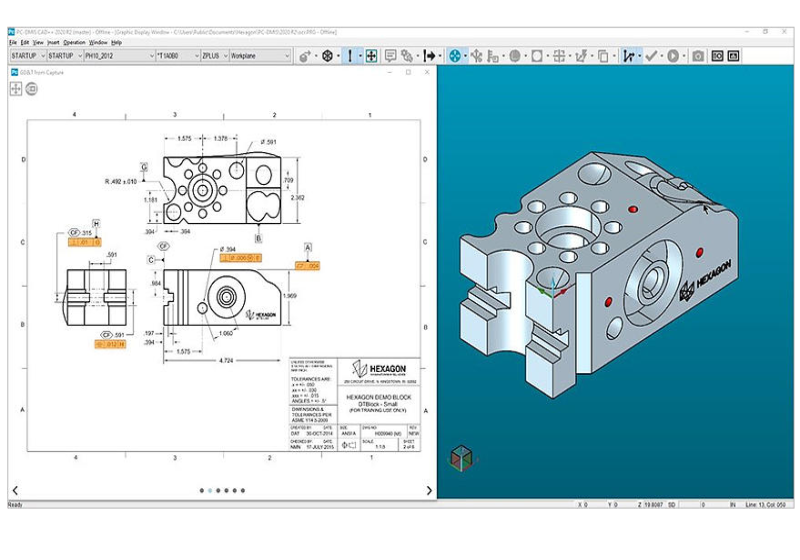
Task: Open the Operation menu
Action: click(x=75, y=43)
